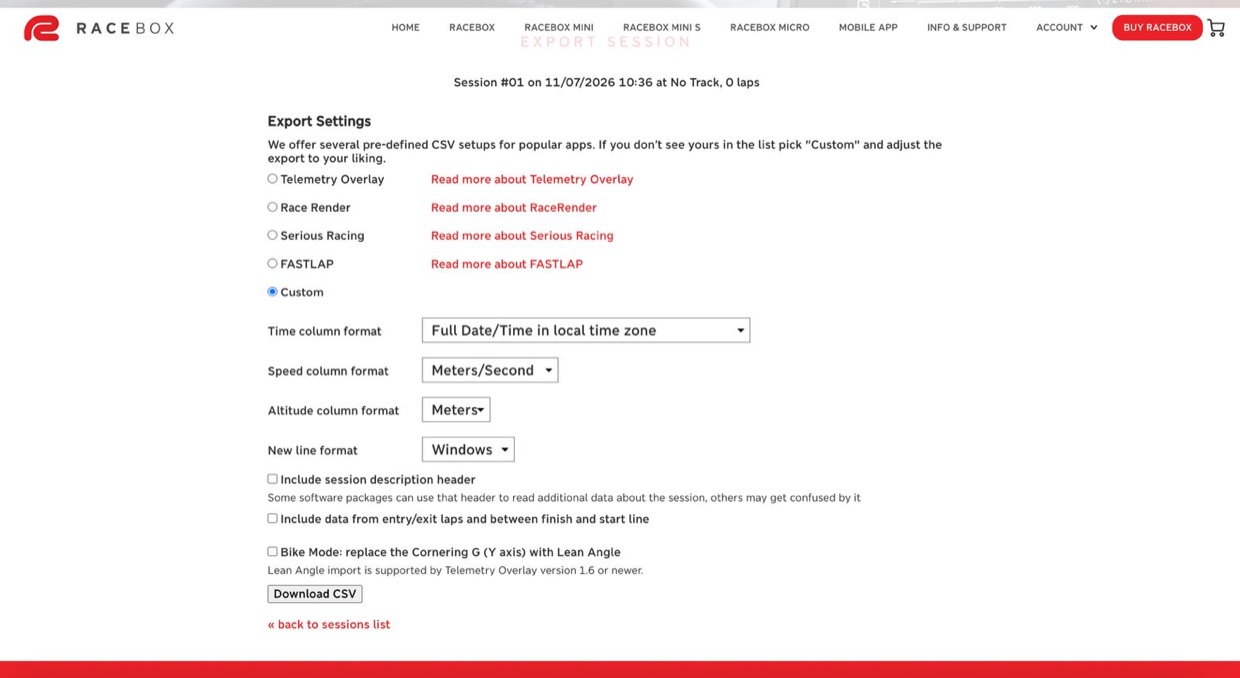This screenshot has width=1240, height=678.
Task: Open the RaceBox Mini S page
Action: 662,28
